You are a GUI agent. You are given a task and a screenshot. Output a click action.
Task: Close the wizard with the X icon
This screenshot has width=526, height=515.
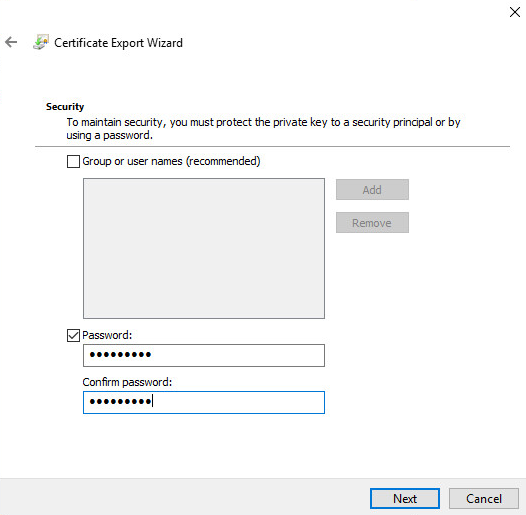click(515, 12)
